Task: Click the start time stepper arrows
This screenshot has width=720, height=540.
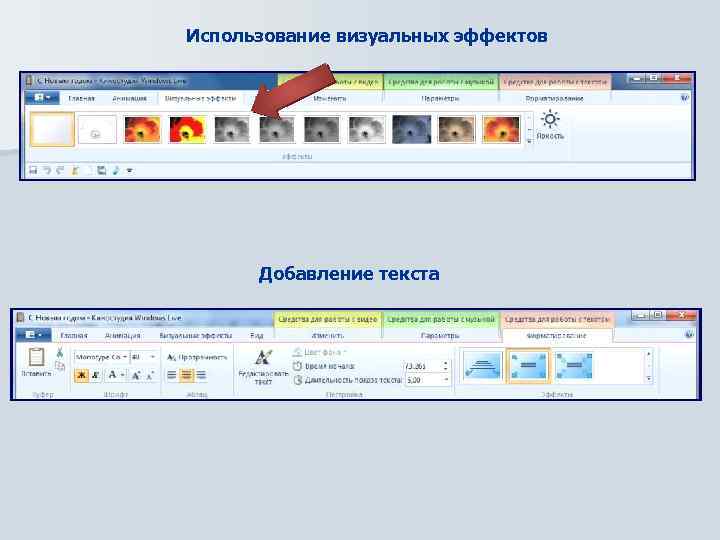Action: pos(445,366)
